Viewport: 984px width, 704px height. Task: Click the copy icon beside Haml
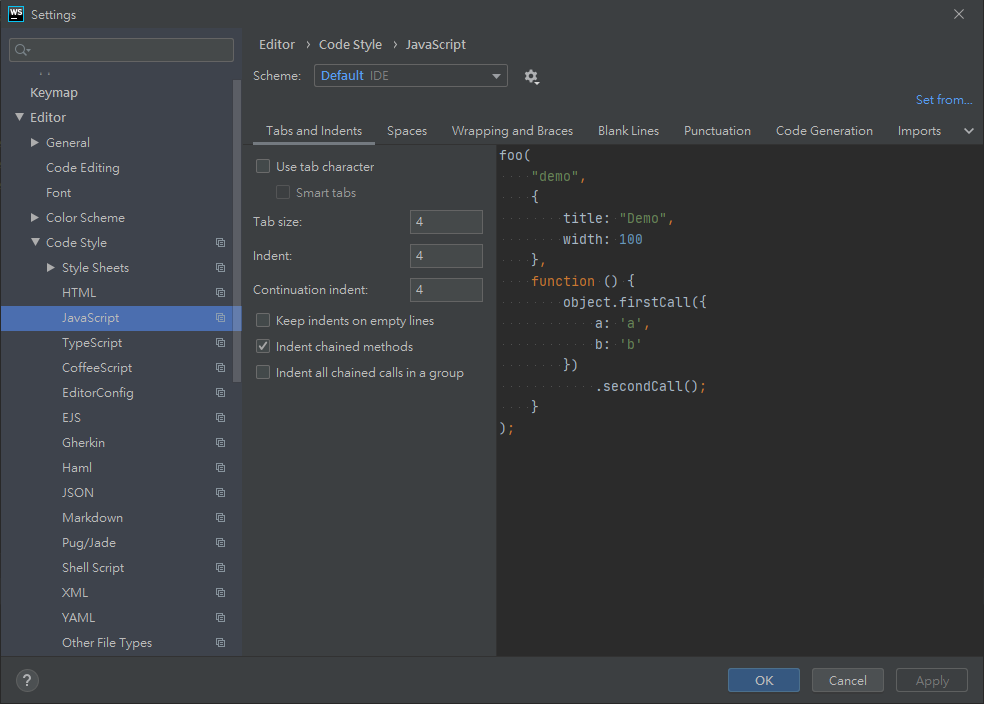tap(220, 468)
